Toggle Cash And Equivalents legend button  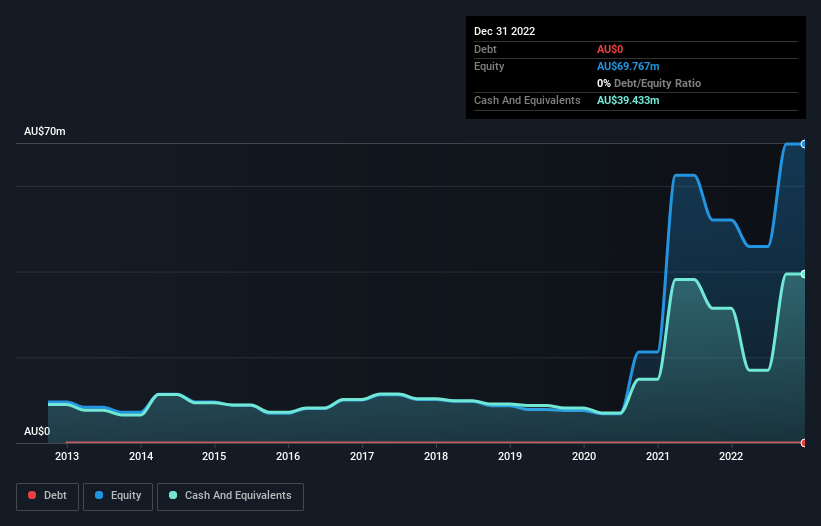pyautogui.click(x=230, y=496)
